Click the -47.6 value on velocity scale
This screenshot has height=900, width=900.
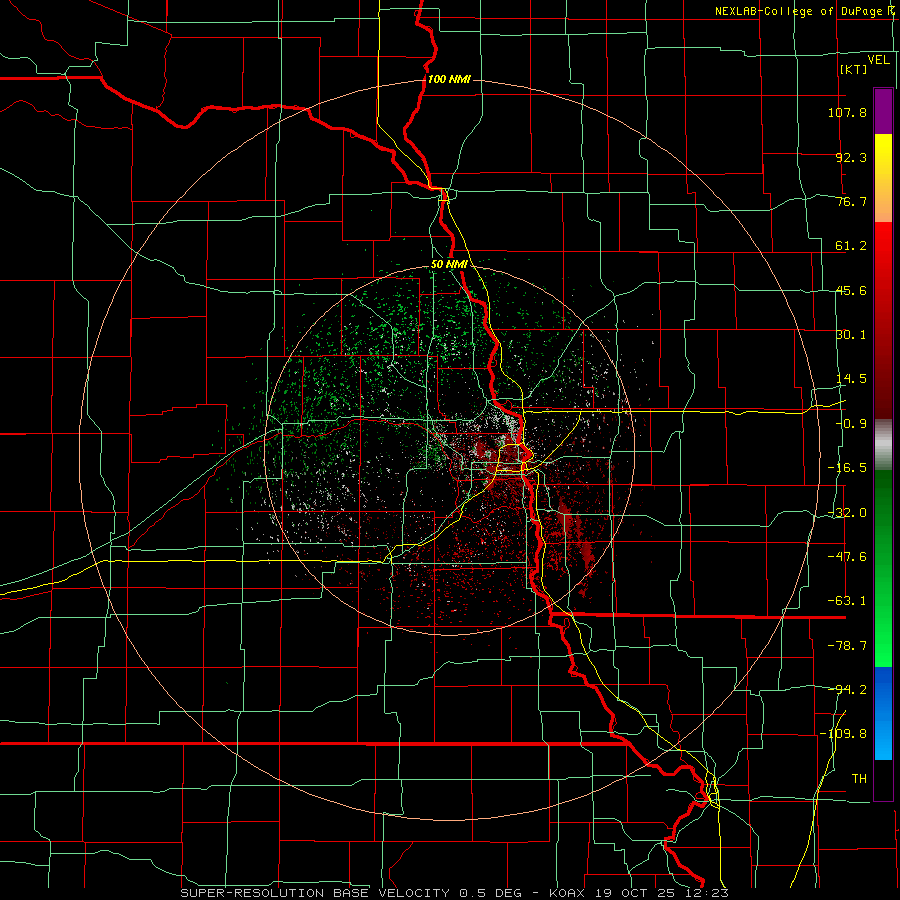pyautogui.click(x=847, y=557)
